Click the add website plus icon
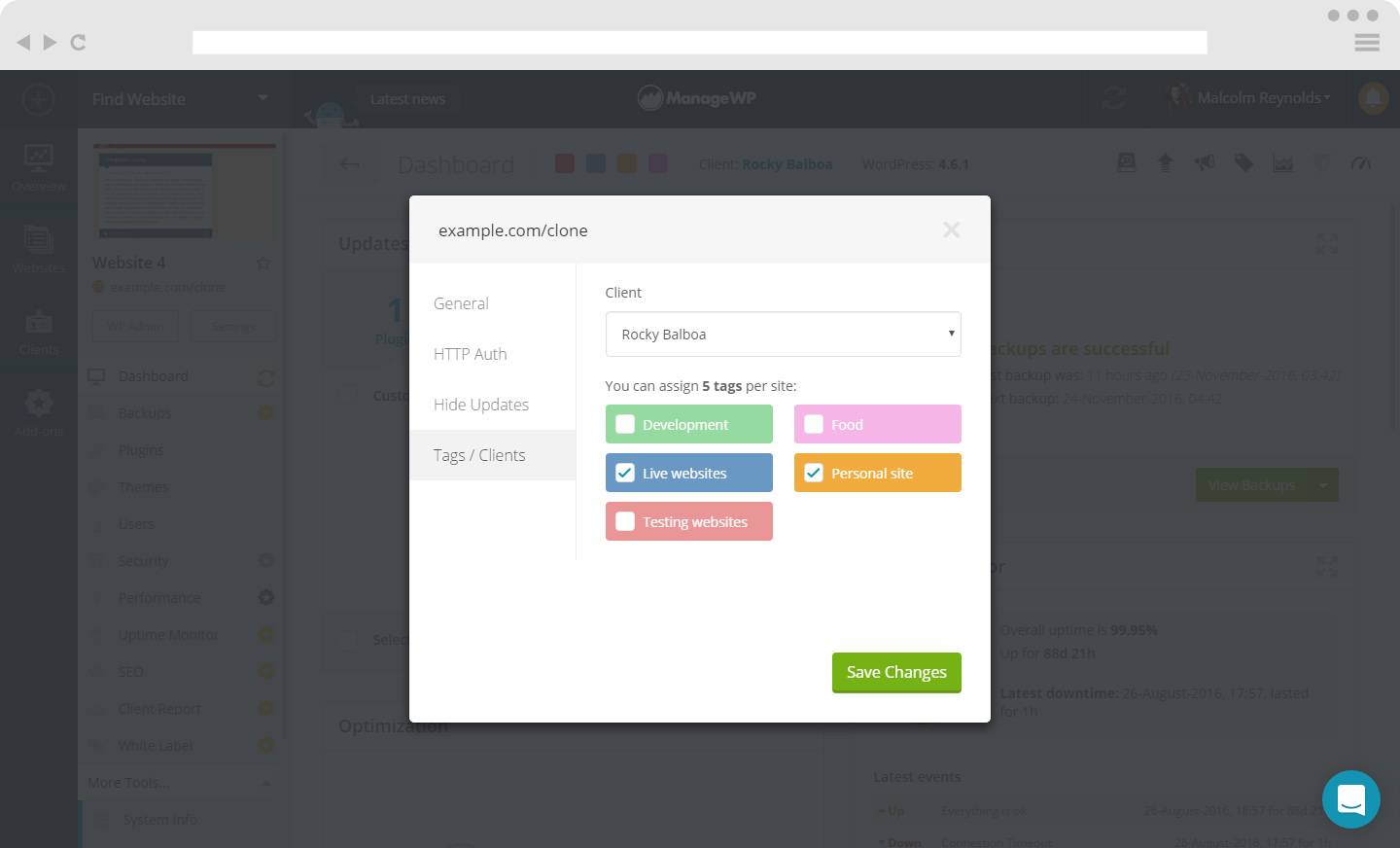 pos(38,99)
